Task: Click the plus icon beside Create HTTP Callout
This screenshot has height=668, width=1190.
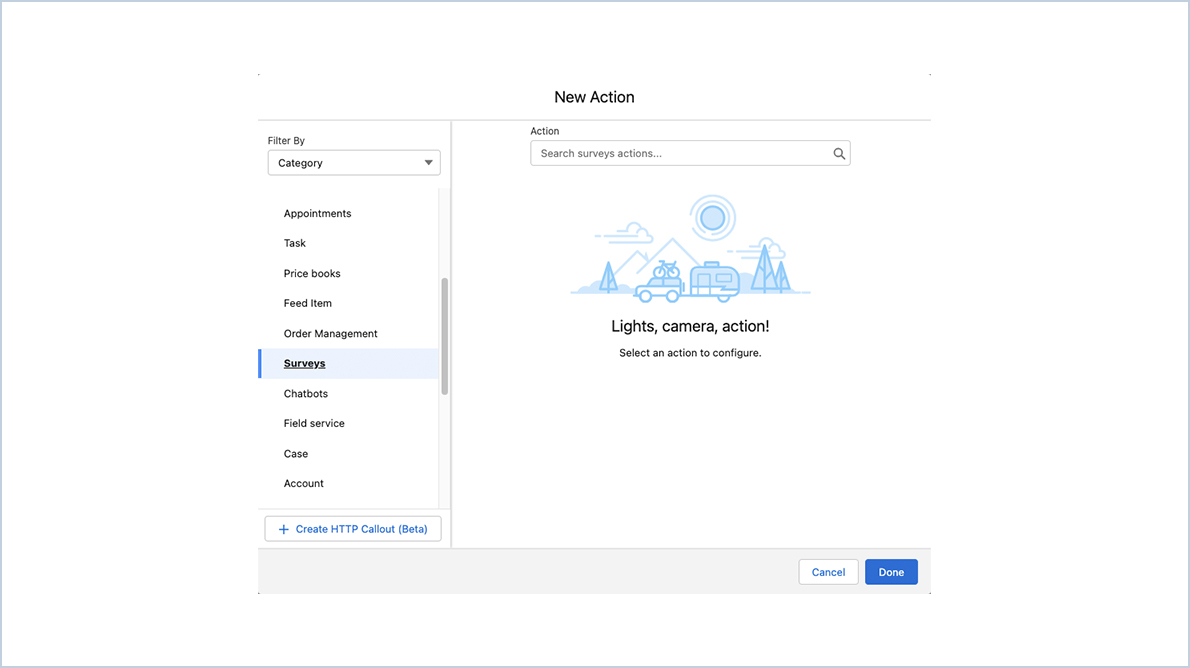Action: tap(283, 528)
